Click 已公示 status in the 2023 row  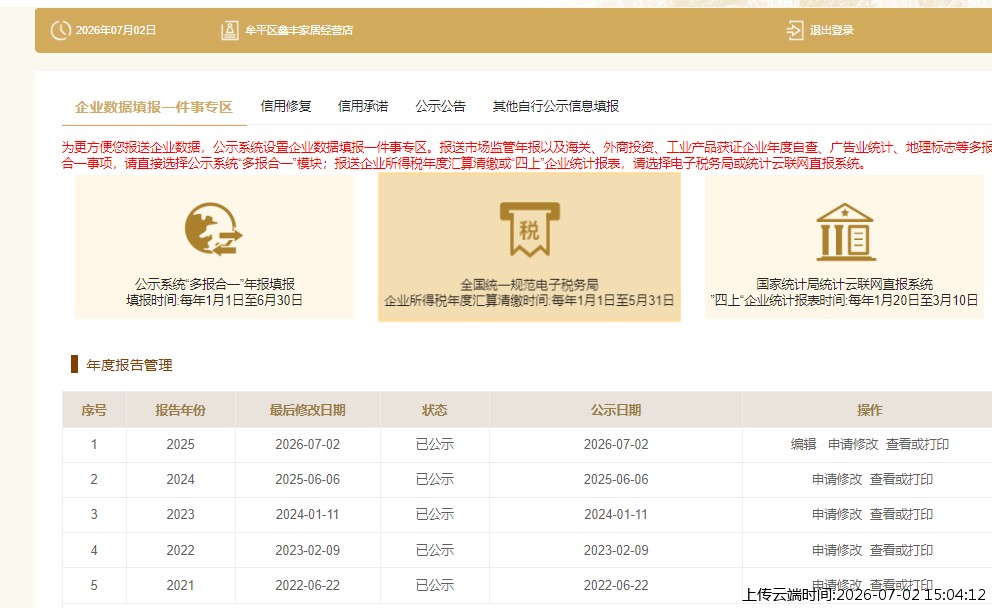coord(435,514)
